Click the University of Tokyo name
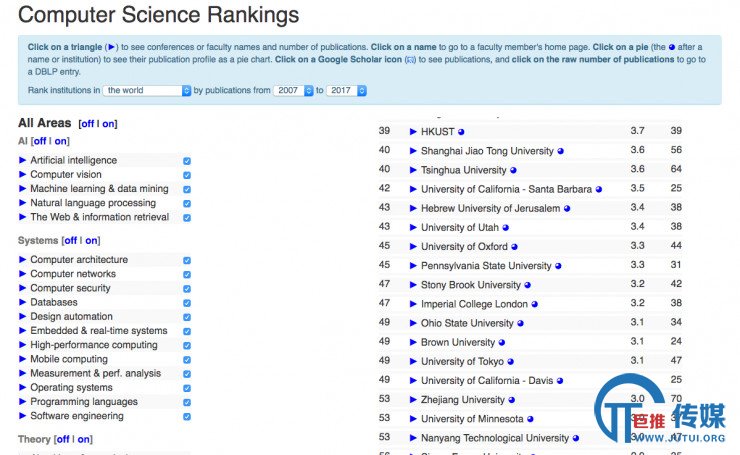Viewport: 740px width, 455px height. pyautogui.click(x=462, y=362)
